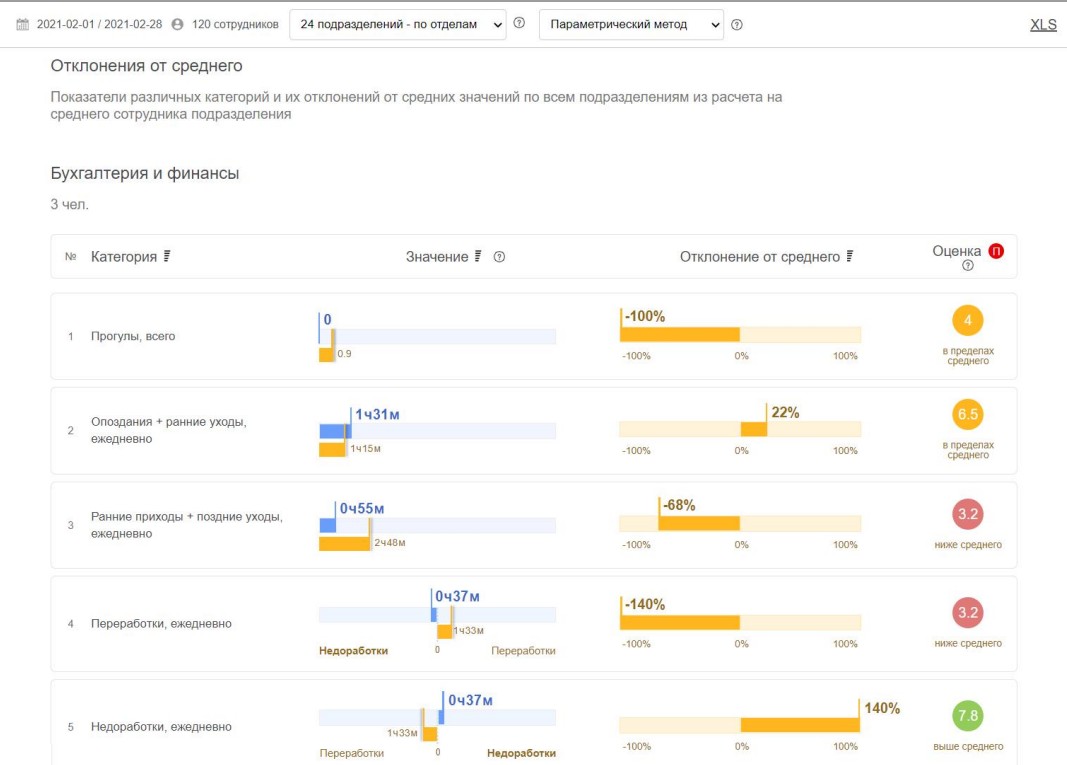Click help icon beside Значение header
1067x765 pixels.
point(499,257)
